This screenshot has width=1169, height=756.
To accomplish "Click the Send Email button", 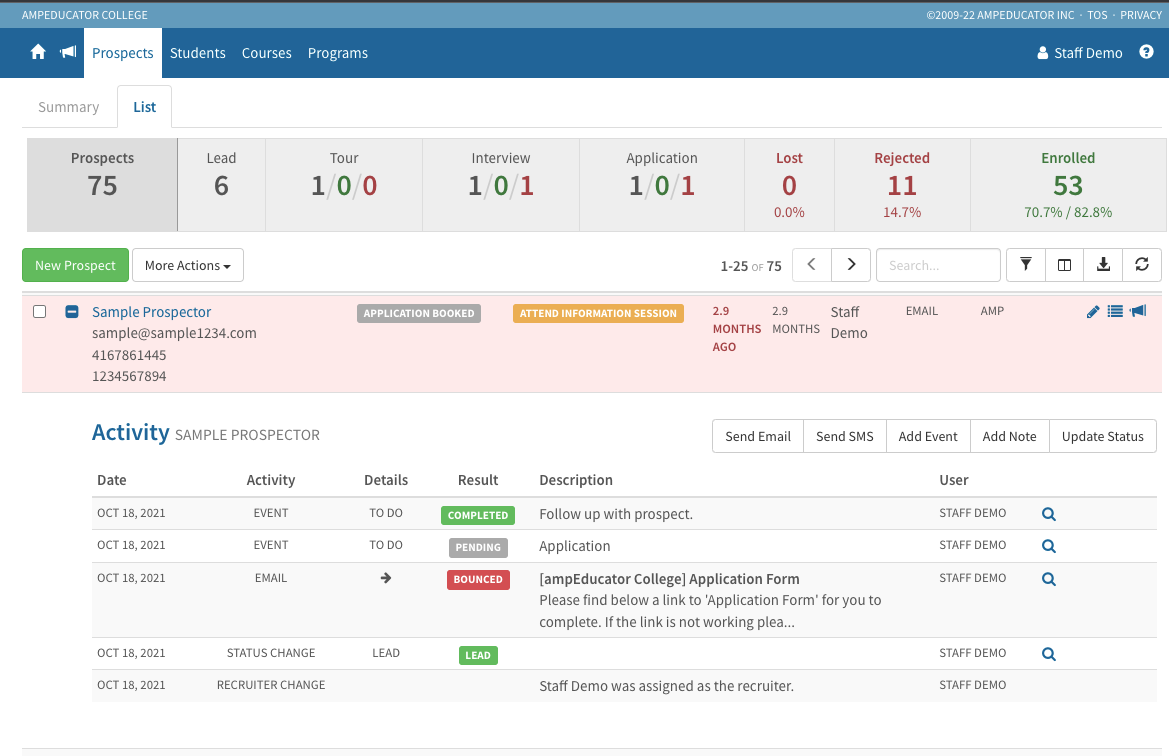I will point(757,436).
